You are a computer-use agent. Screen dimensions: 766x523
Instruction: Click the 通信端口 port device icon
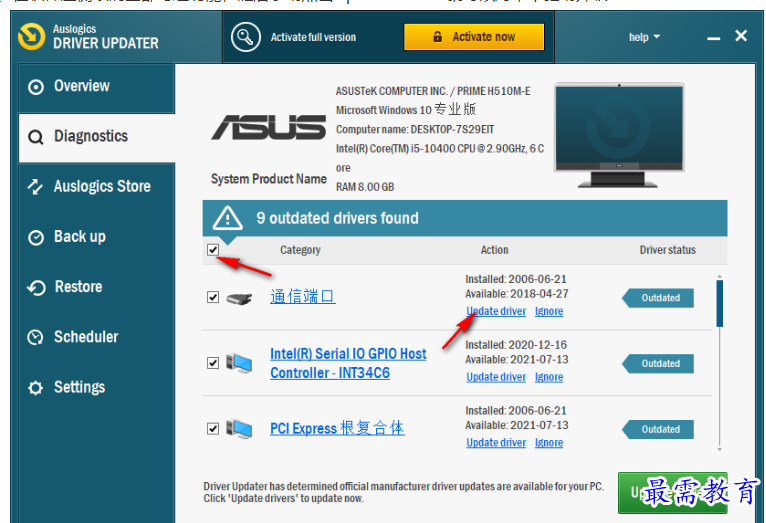pos(239,298)
